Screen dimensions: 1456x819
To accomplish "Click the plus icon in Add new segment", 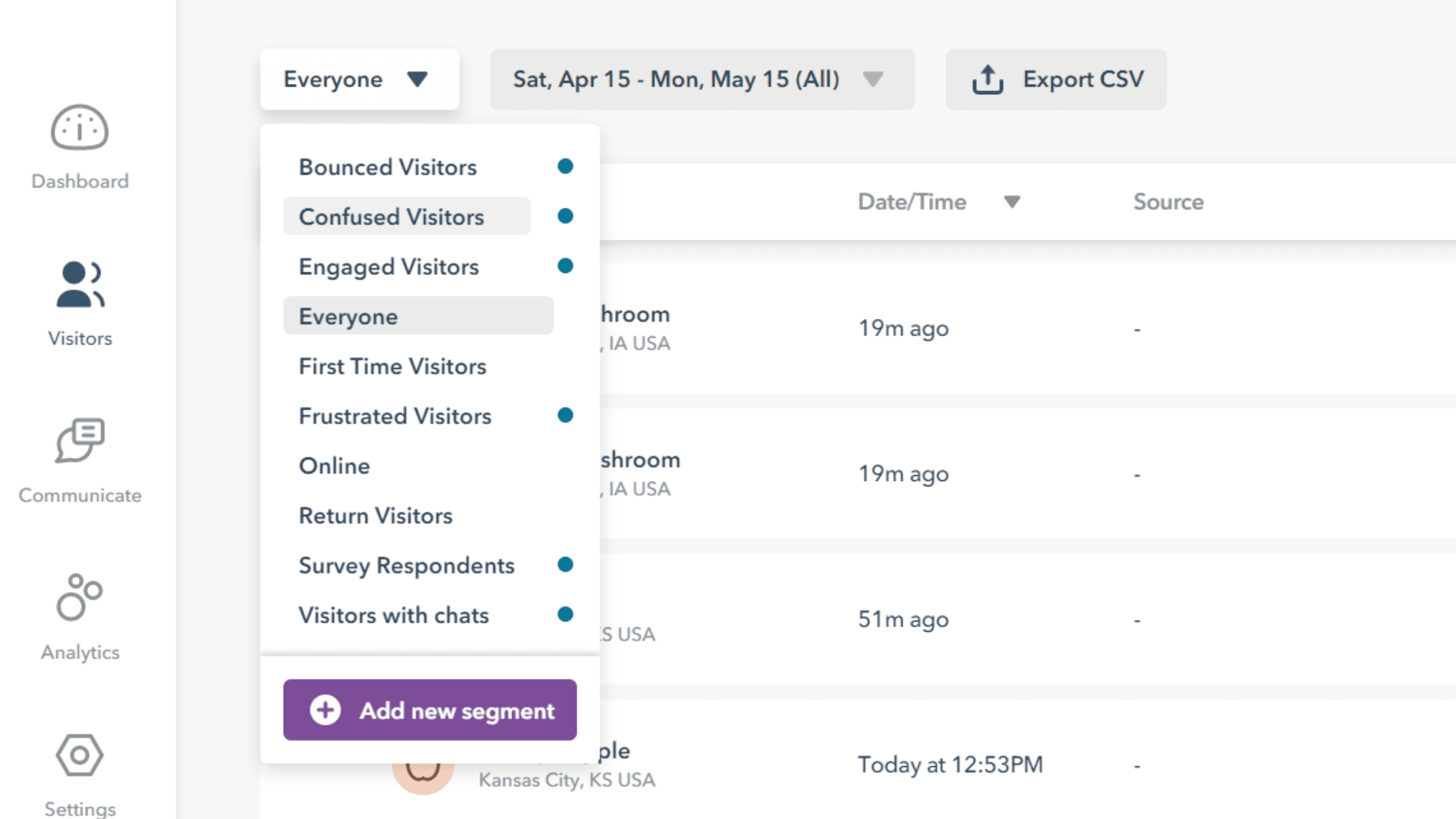I will (x=325, y=710).
